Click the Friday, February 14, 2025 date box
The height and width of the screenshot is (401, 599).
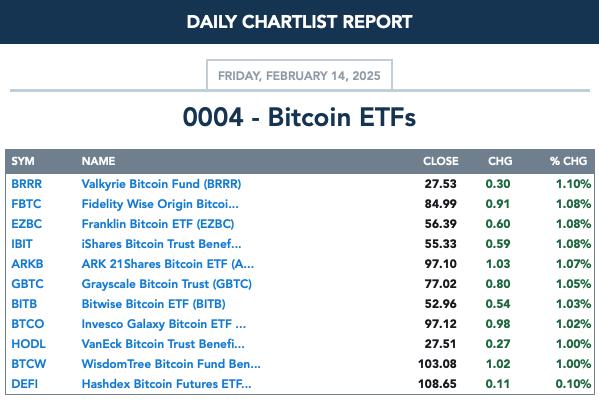(299, 75)
